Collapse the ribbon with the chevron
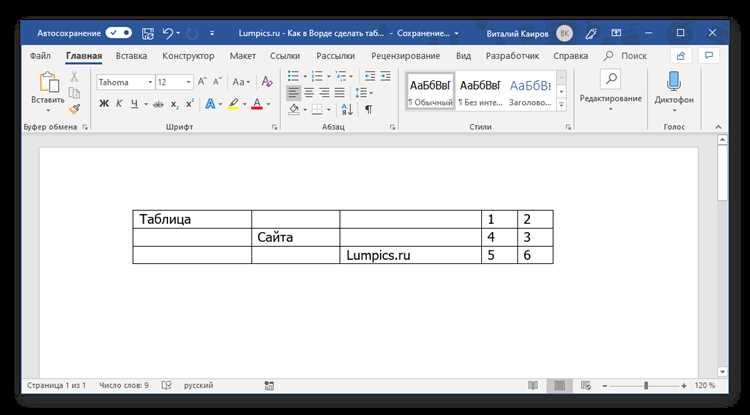The height and width of the screenshot is (415, 750). [x=718, y=127]
